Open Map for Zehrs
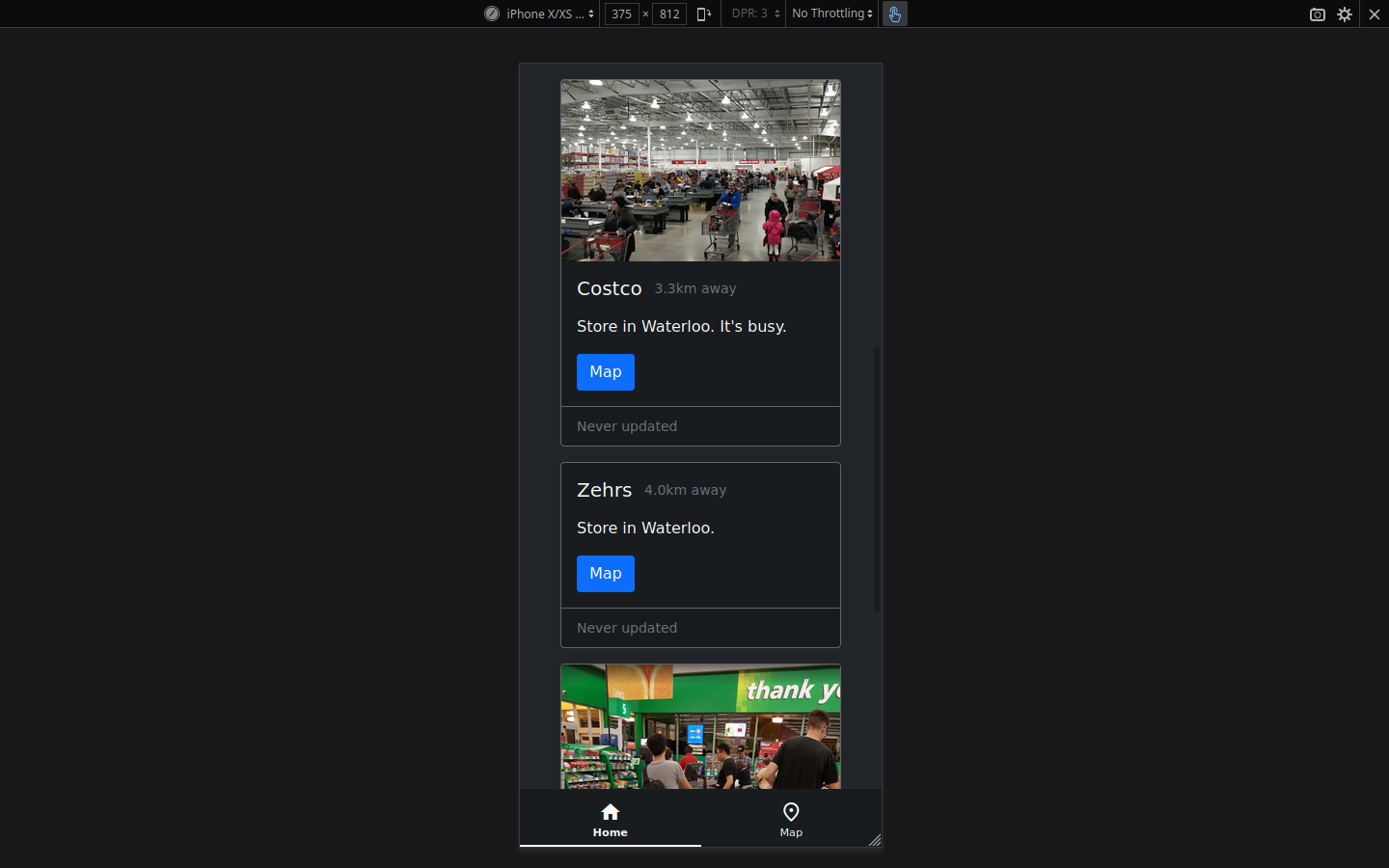The width and height of the screenshot is (1389, 868). (x=606, y=574)
